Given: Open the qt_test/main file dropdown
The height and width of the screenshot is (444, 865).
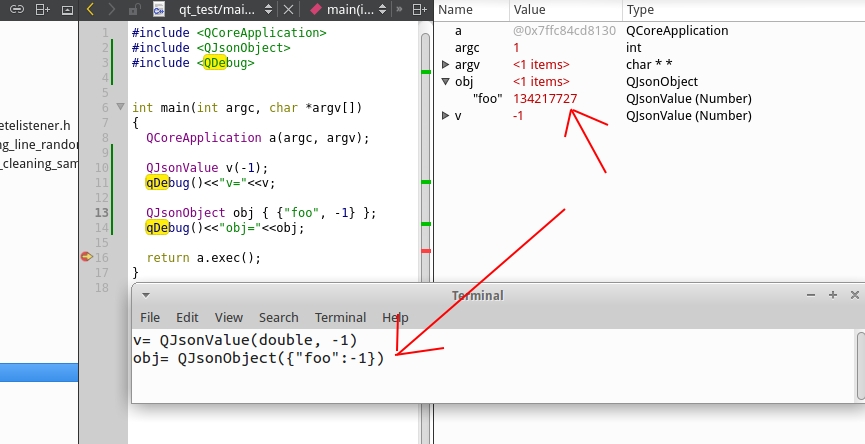Looking at the screenshot, I should (267, 9).
